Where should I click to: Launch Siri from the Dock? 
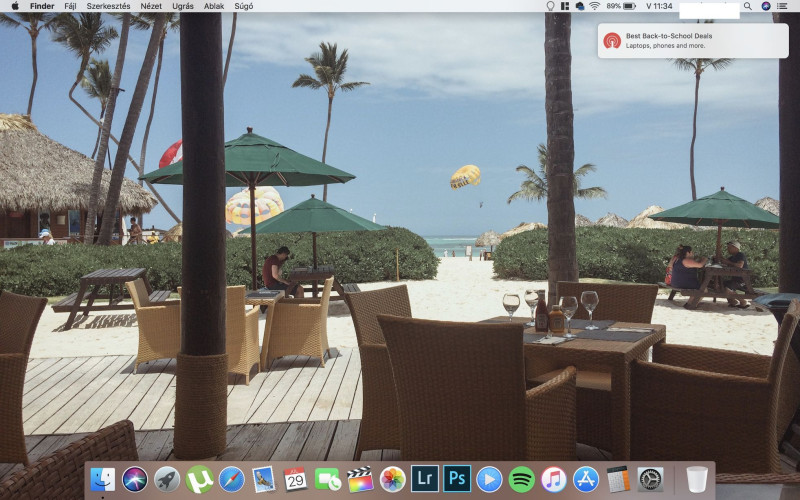click(135, 480)
